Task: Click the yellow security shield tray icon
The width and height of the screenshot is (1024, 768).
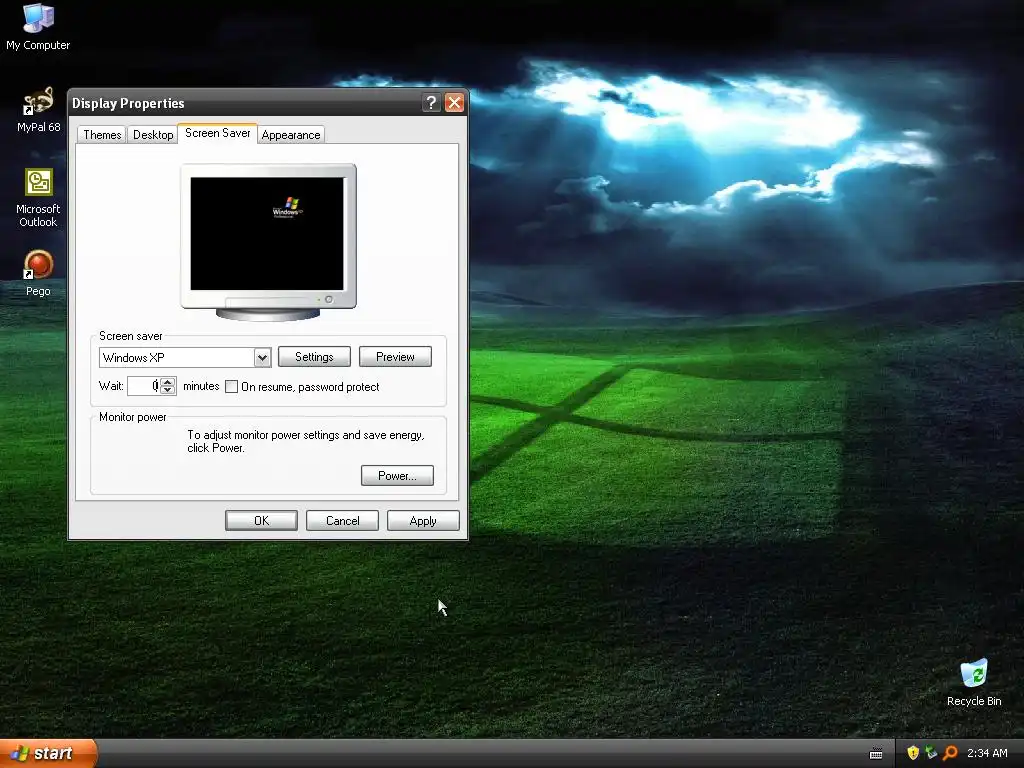Action: coord(913,753)
